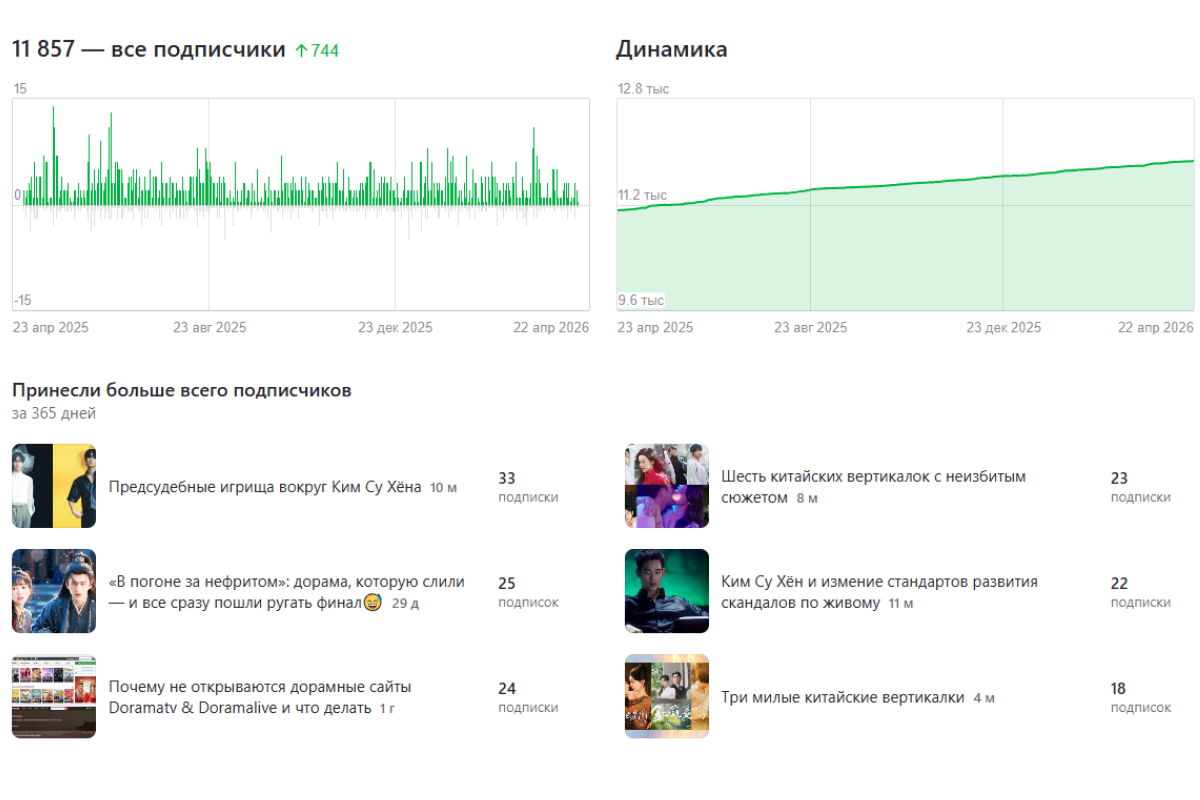Image resolution: width=1200 pixels, height=800 pixels.
Task: Click the green ↑744 growth indicator
Action: (317, 50)
